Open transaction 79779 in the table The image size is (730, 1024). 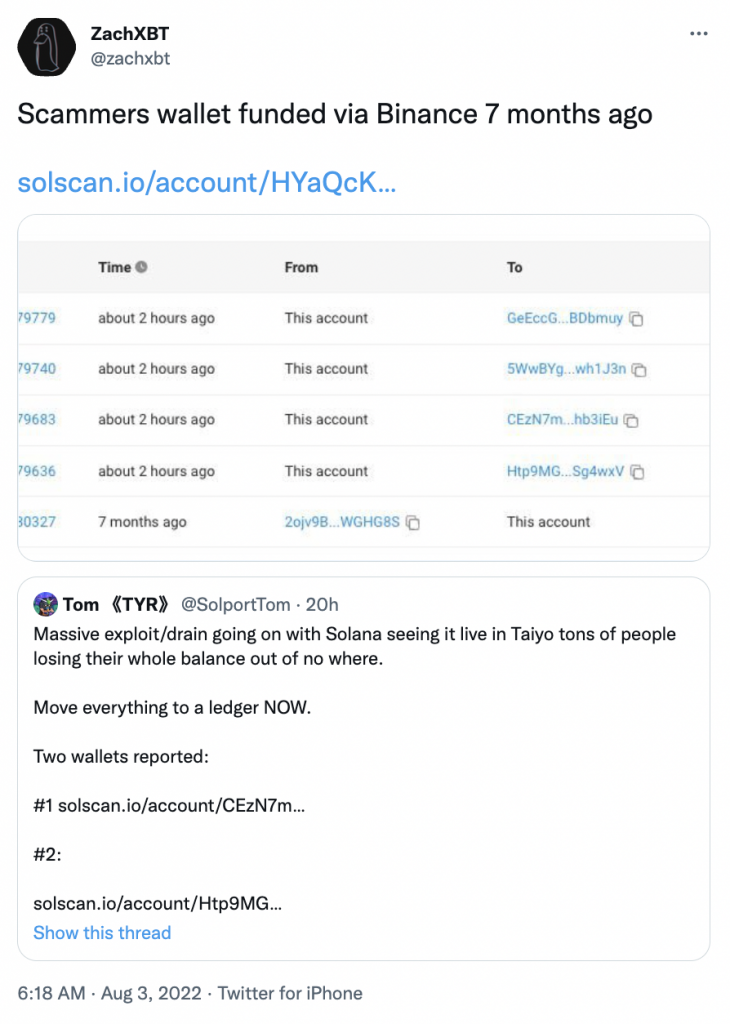[37, 318]
